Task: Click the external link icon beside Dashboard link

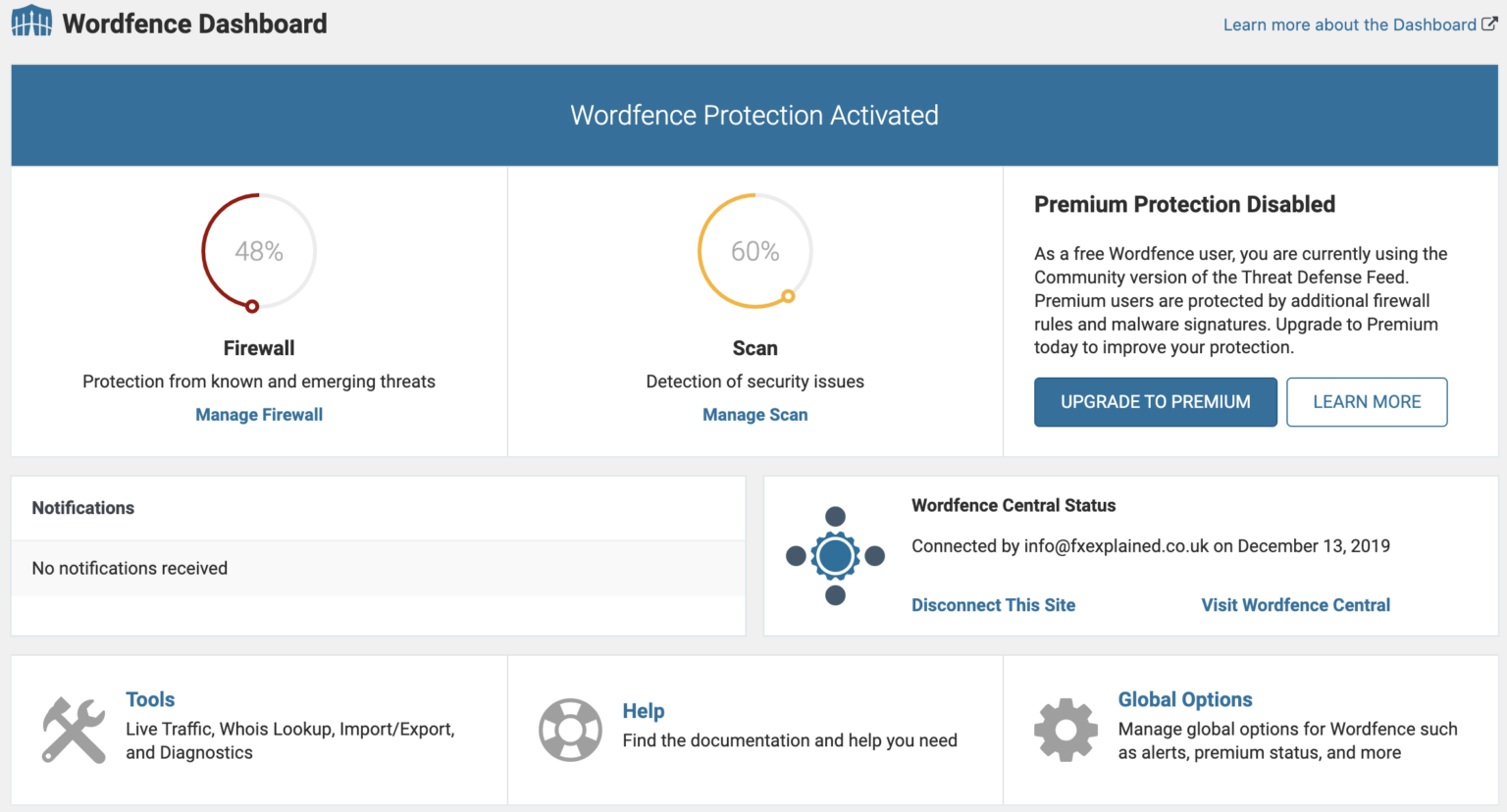Action: coord(1488,24)
